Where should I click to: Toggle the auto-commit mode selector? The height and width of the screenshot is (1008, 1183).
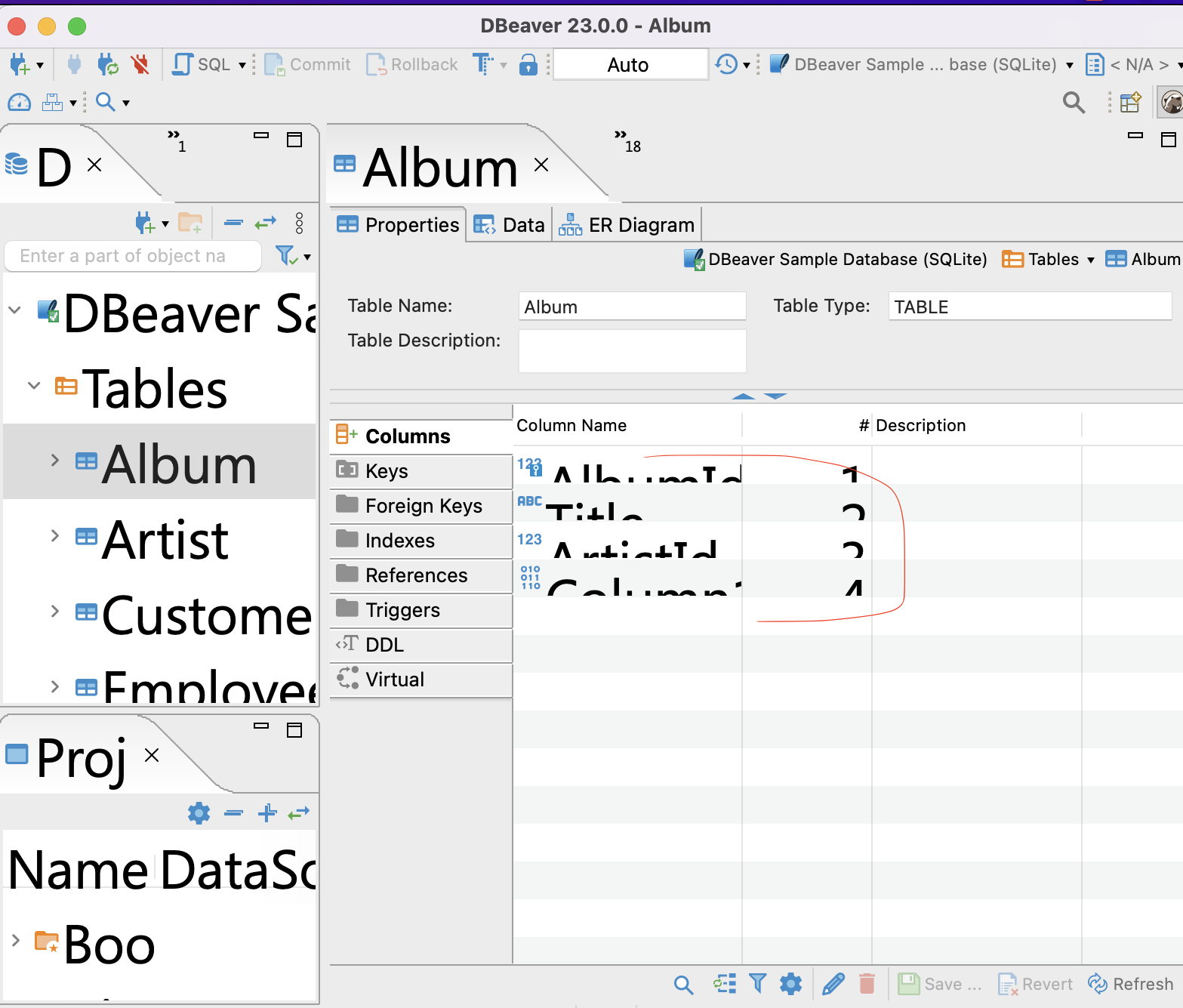point(630,64)
